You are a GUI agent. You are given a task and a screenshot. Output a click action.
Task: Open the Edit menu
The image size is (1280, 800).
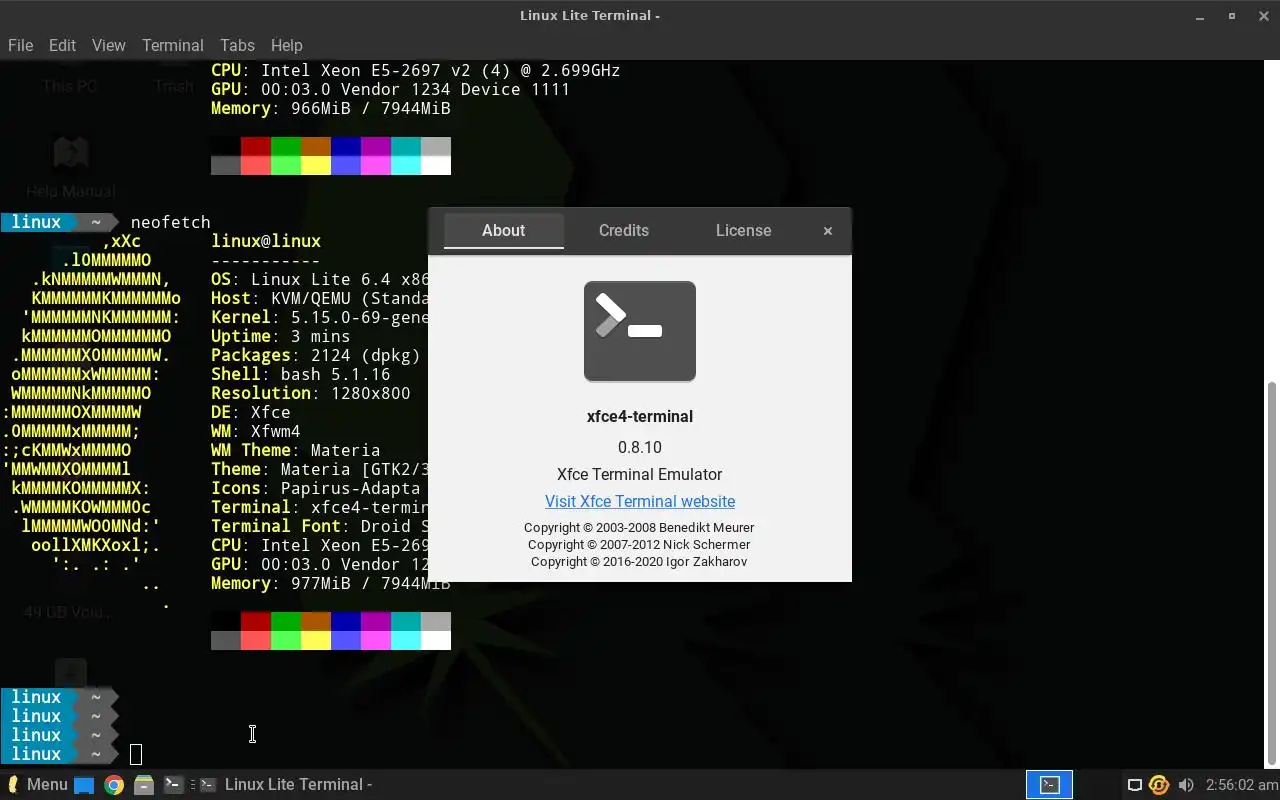tap(62, 45)
